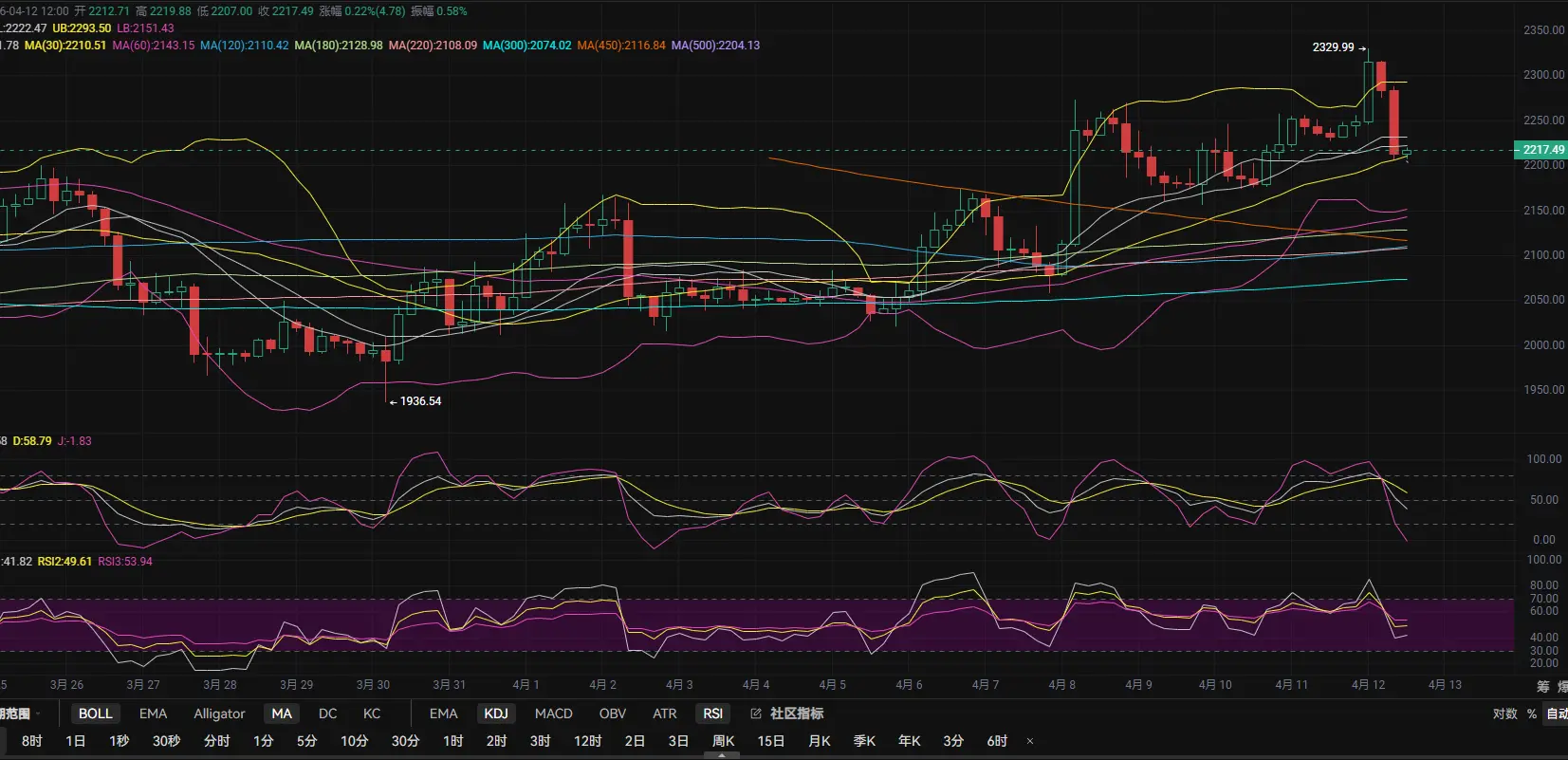The height and width of the screenshot is (760, 1568).
Task: Click the small up-arrow handle under 周K
Action: (x=722, y=755)
